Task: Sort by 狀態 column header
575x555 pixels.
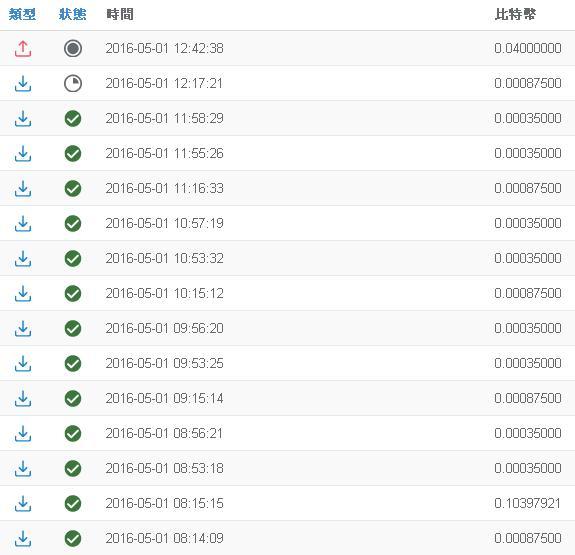Action: (x=73, y=15)
